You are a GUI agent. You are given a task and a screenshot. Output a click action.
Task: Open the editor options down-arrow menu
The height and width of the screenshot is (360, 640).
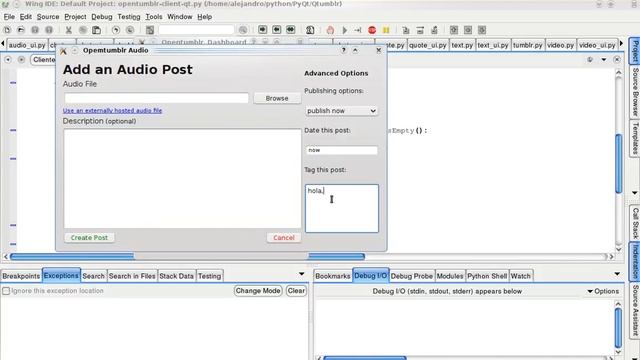604,60
